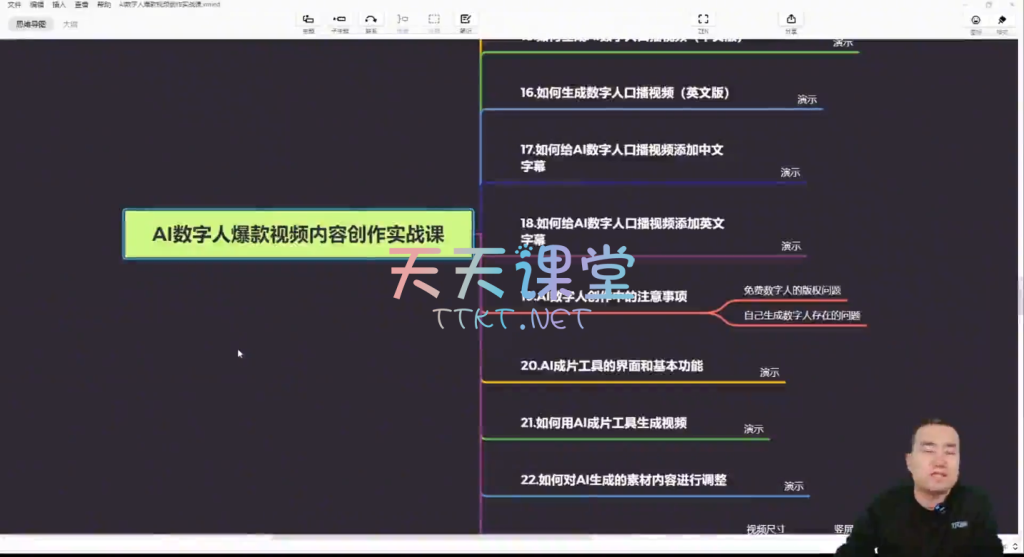Select topic 16.如何生成数字人口播视频（英文版）
The height and width of the screenshot is (557, 1024).
click(x=624, y=93)
